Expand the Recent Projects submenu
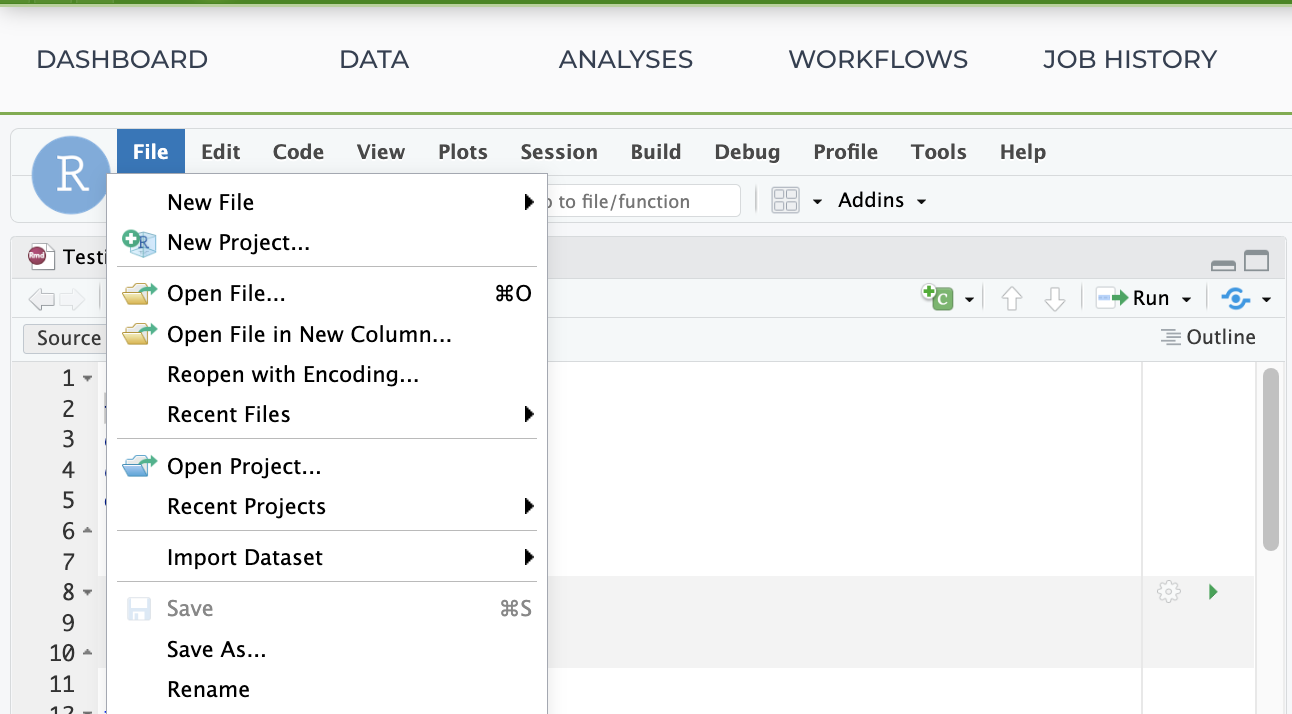The width and height of the screenshot is (1292, 714). (x=327, y=506)
